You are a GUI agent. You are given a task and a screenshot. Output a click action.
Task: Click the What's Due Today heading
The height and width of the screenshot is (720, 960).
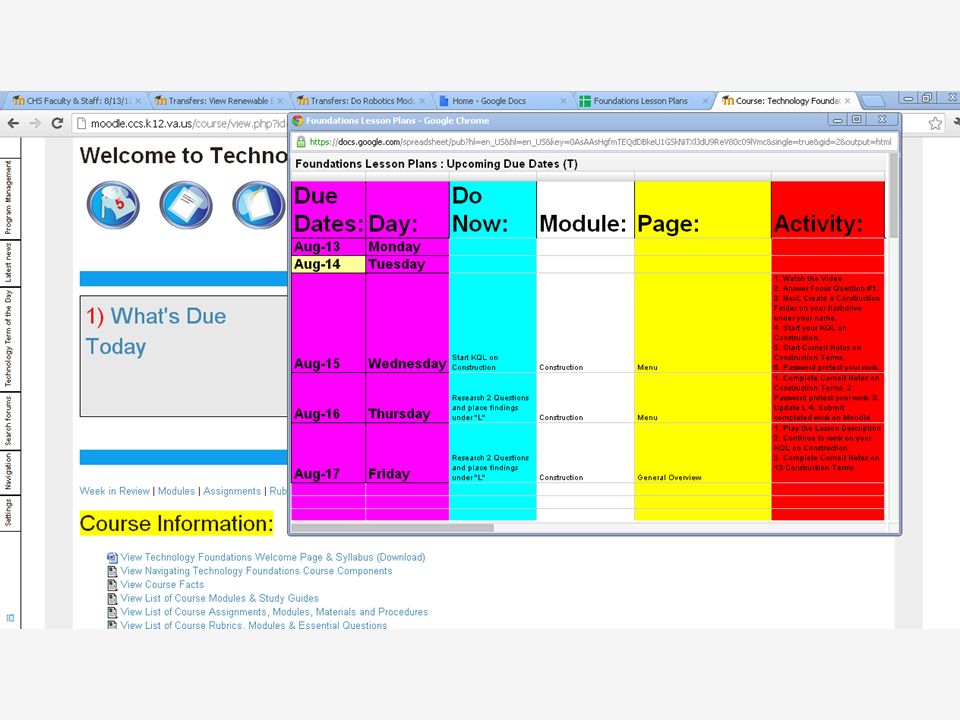click(156, 331)
